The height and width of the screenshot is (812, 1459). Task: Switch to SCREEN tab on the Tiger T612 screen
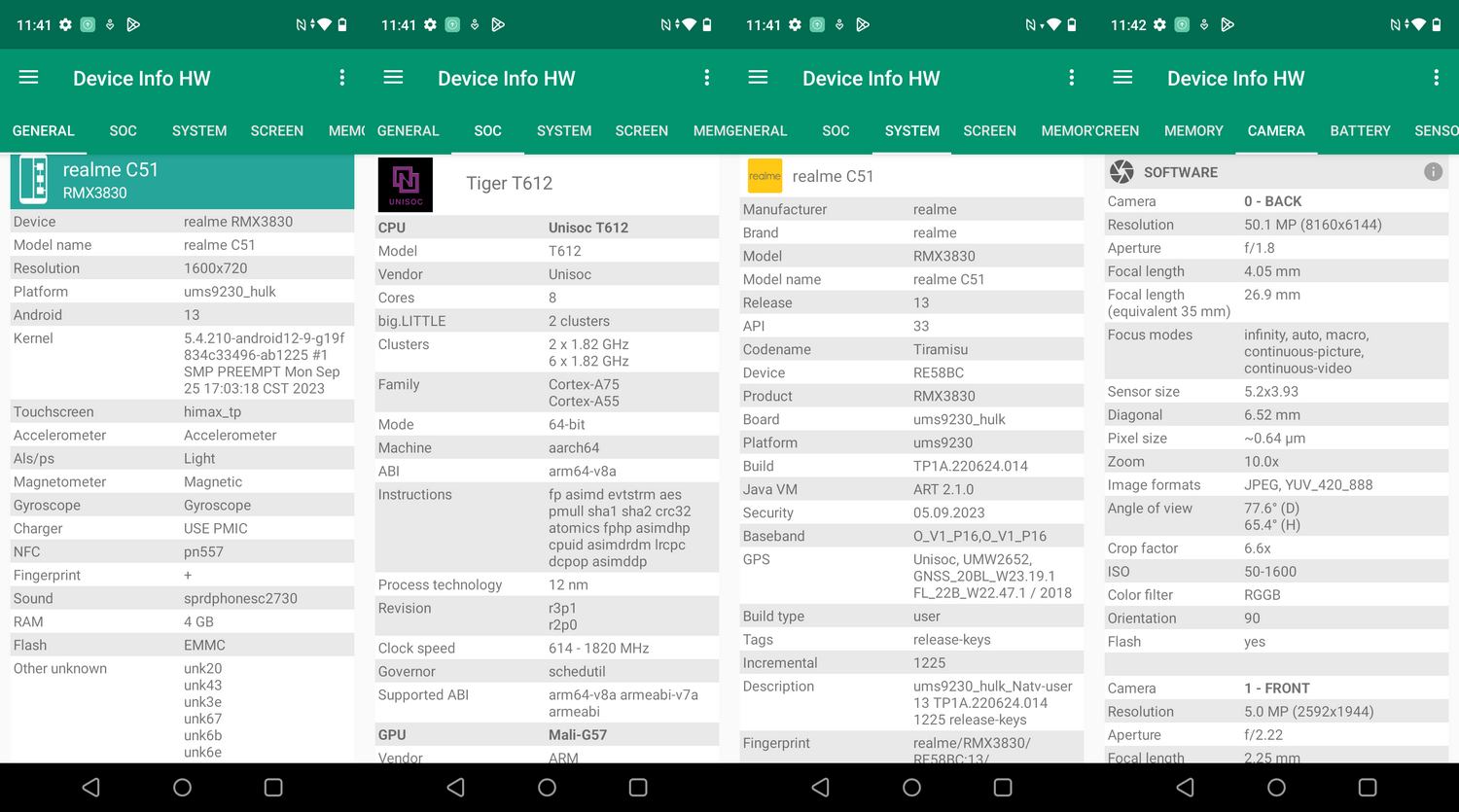tap(642, 130)
